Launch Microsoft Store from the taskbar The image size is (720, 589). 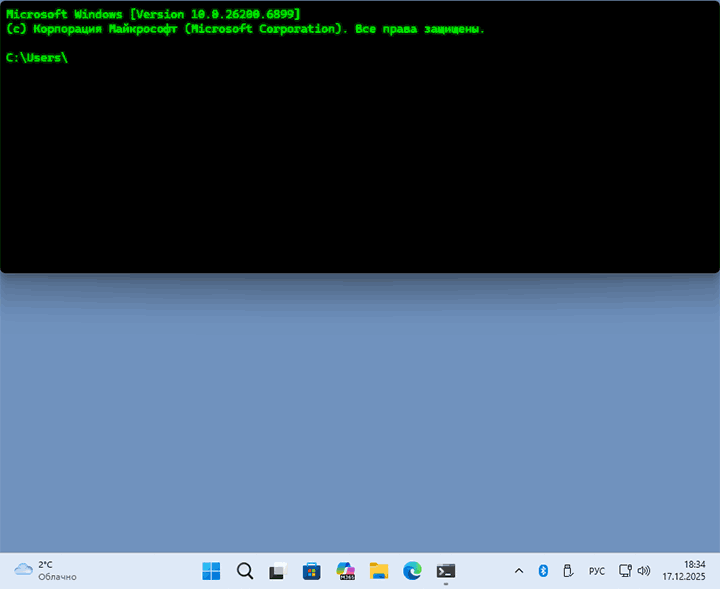[x=311, y=571]
